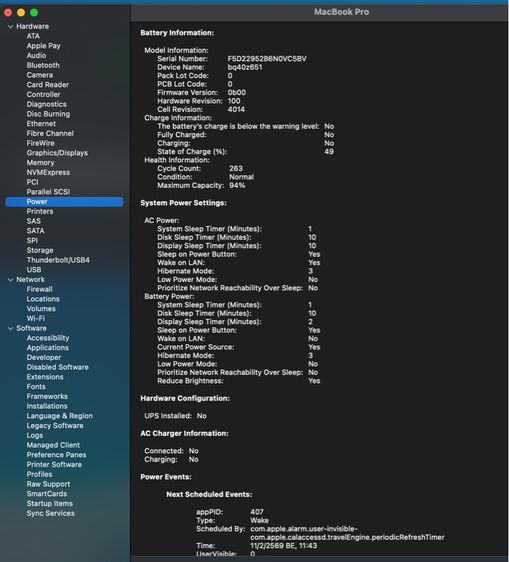Viewport: 509px width, 562px height.
Task: Select SAS in the sidebar
Action: click(34, 221)
